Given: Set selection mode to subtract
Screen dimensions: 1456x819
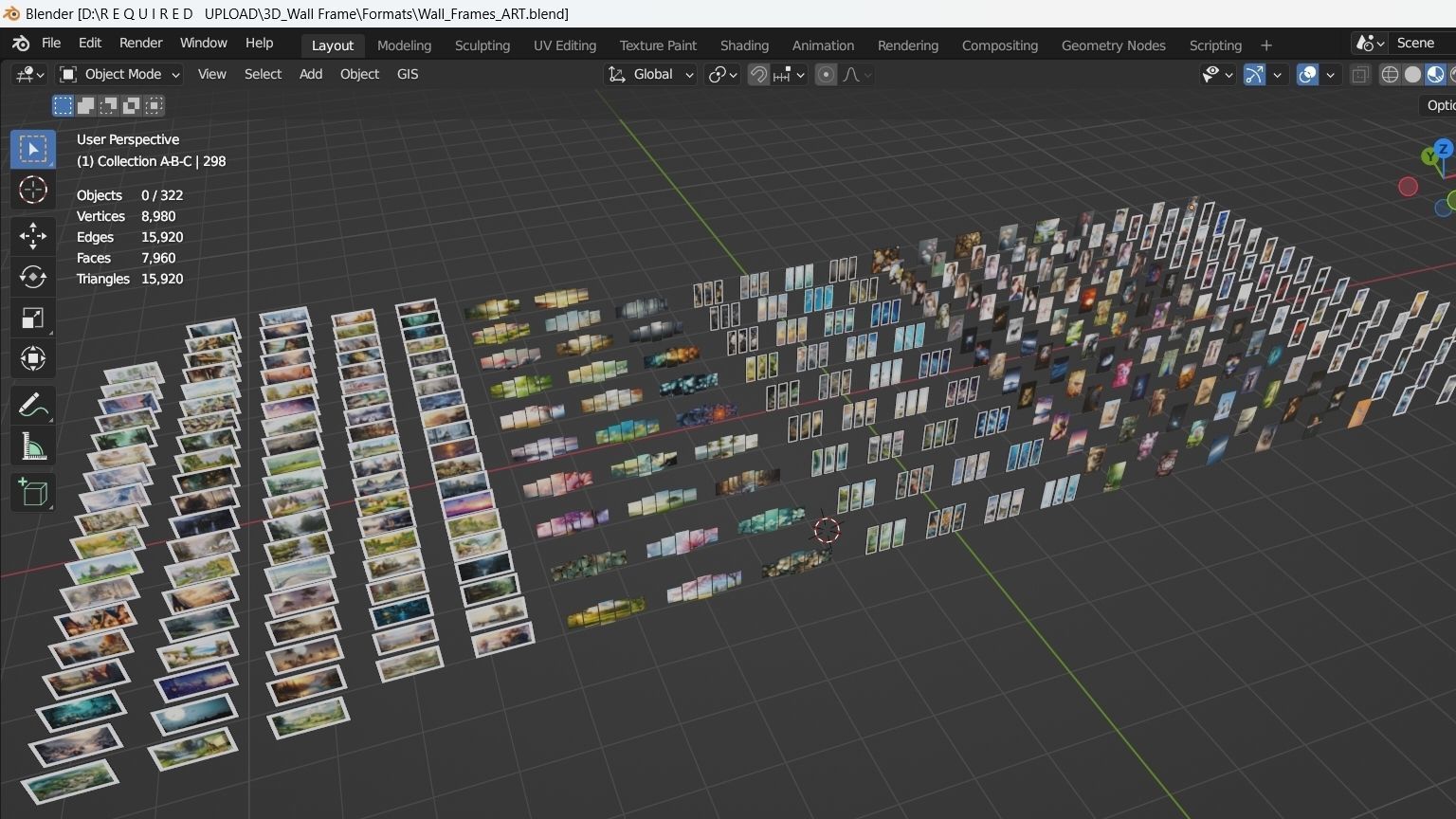Looking at the screenshot, I should coord(108,105).
